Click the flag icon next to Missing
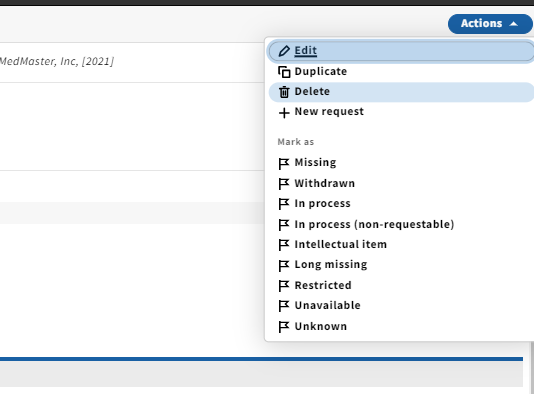This screenshot has height=394, width=534. (x=284, y=163)
